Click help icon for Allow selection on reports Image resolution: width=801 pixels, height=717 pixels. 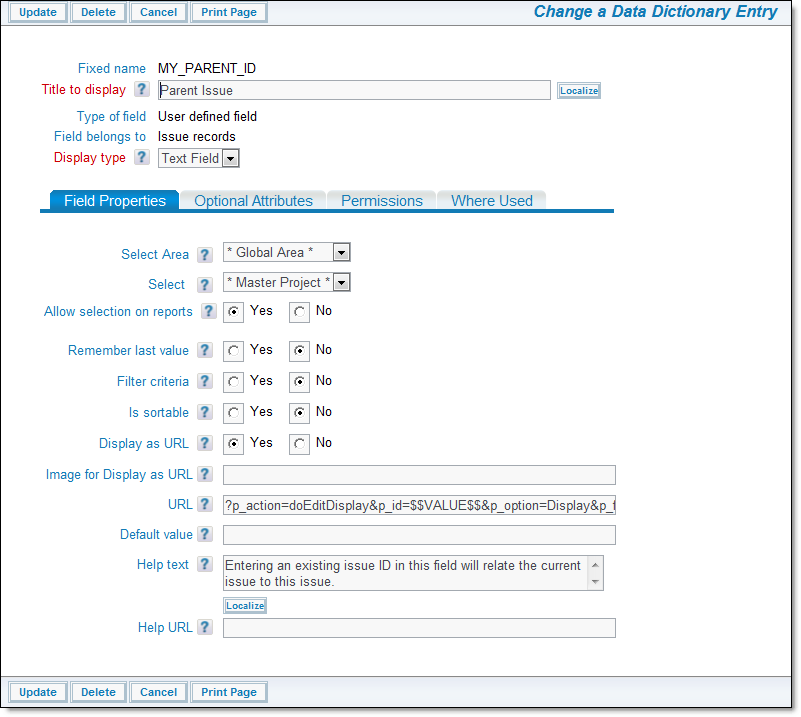tap(209, 312)
